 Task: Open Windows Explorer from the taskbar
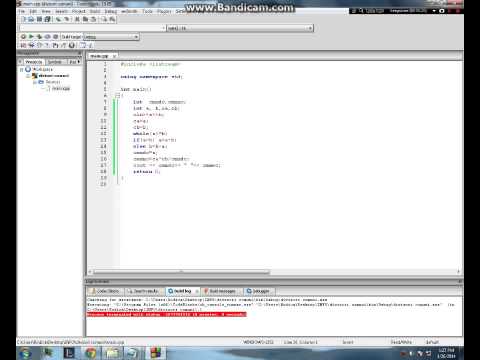point(112,353)
